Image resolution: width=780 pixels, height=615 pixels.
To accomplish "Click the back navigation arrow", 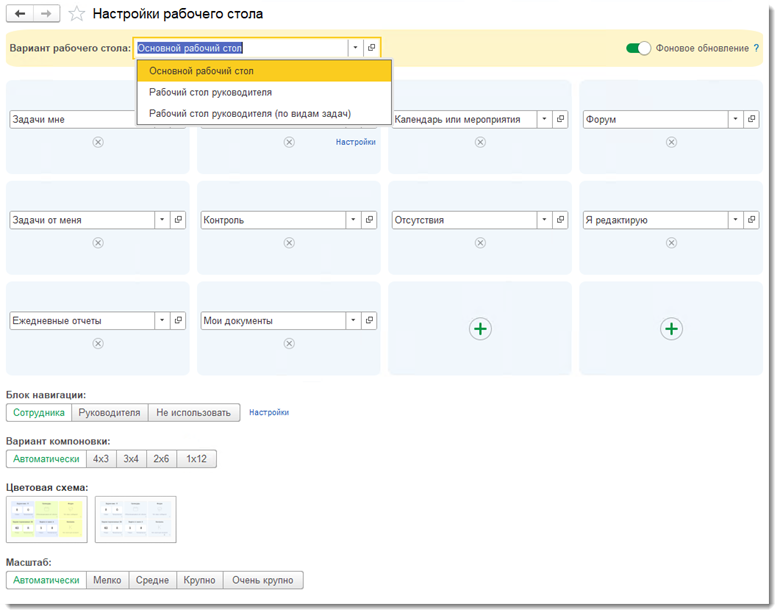I will pos(20,14).
